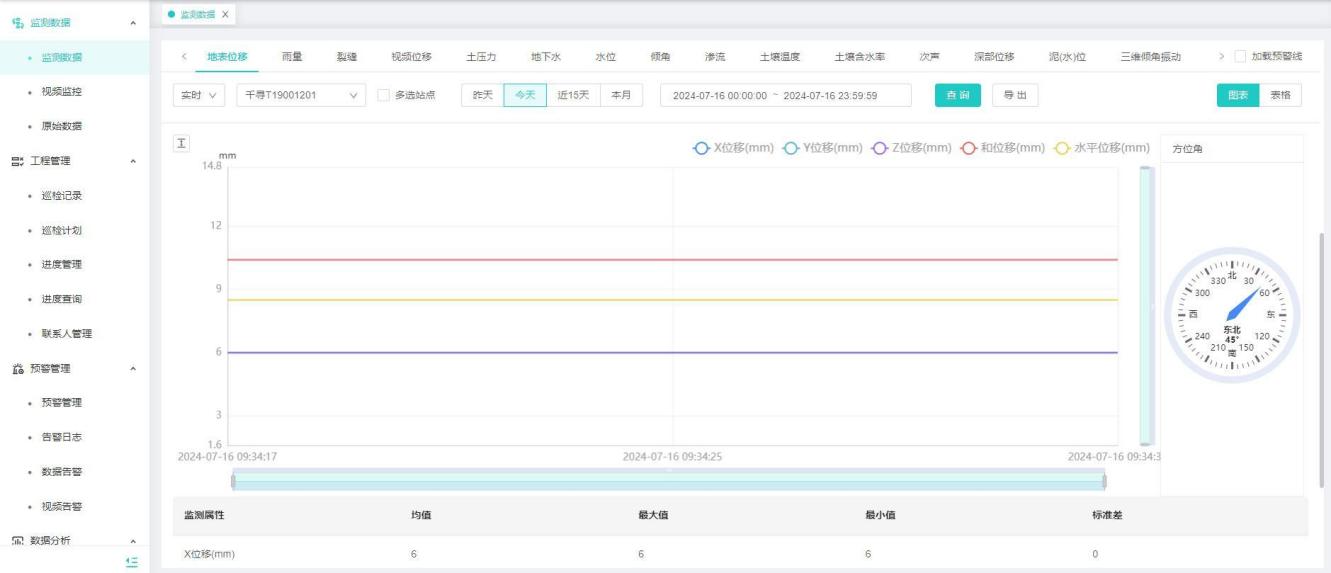Click the chart Y-axis scale toggle icon
The height and width of the screenshot is (573, 1331).
(181, 144)
